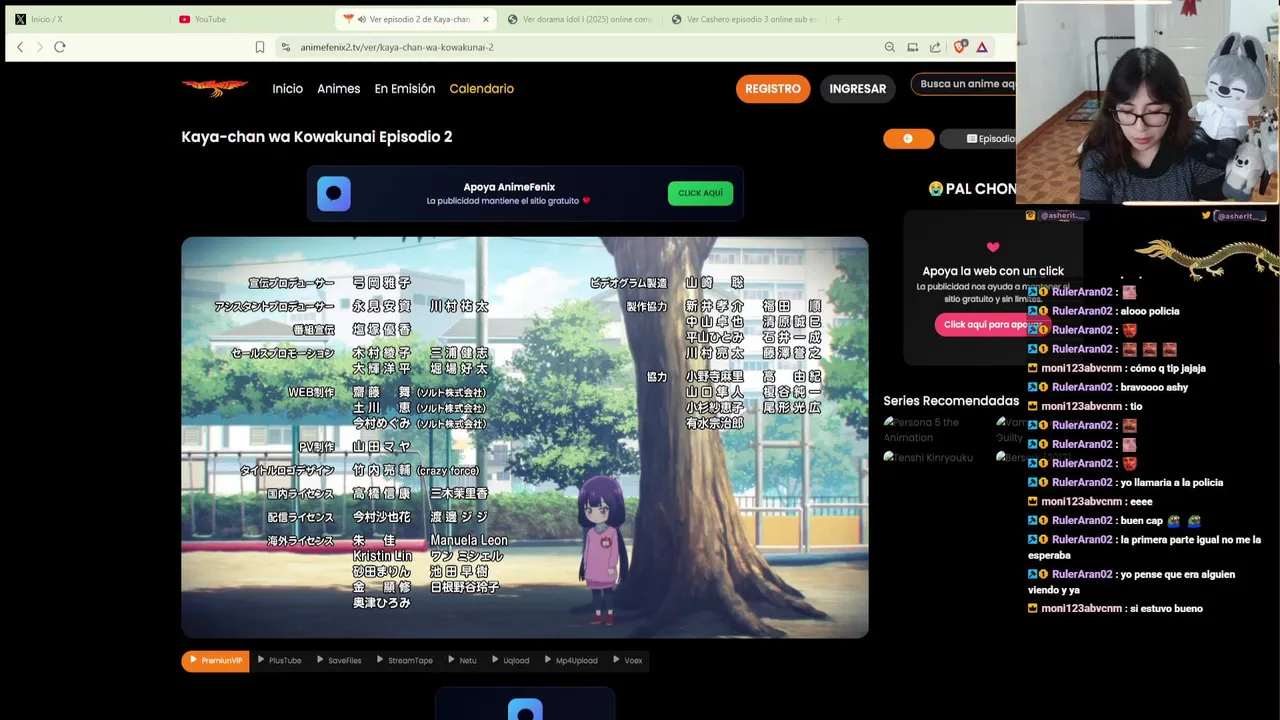The width and height of the screenshot is (1280, 720).
Task: Click the INGRESAR login button
Action: click(x=857, y=89)
